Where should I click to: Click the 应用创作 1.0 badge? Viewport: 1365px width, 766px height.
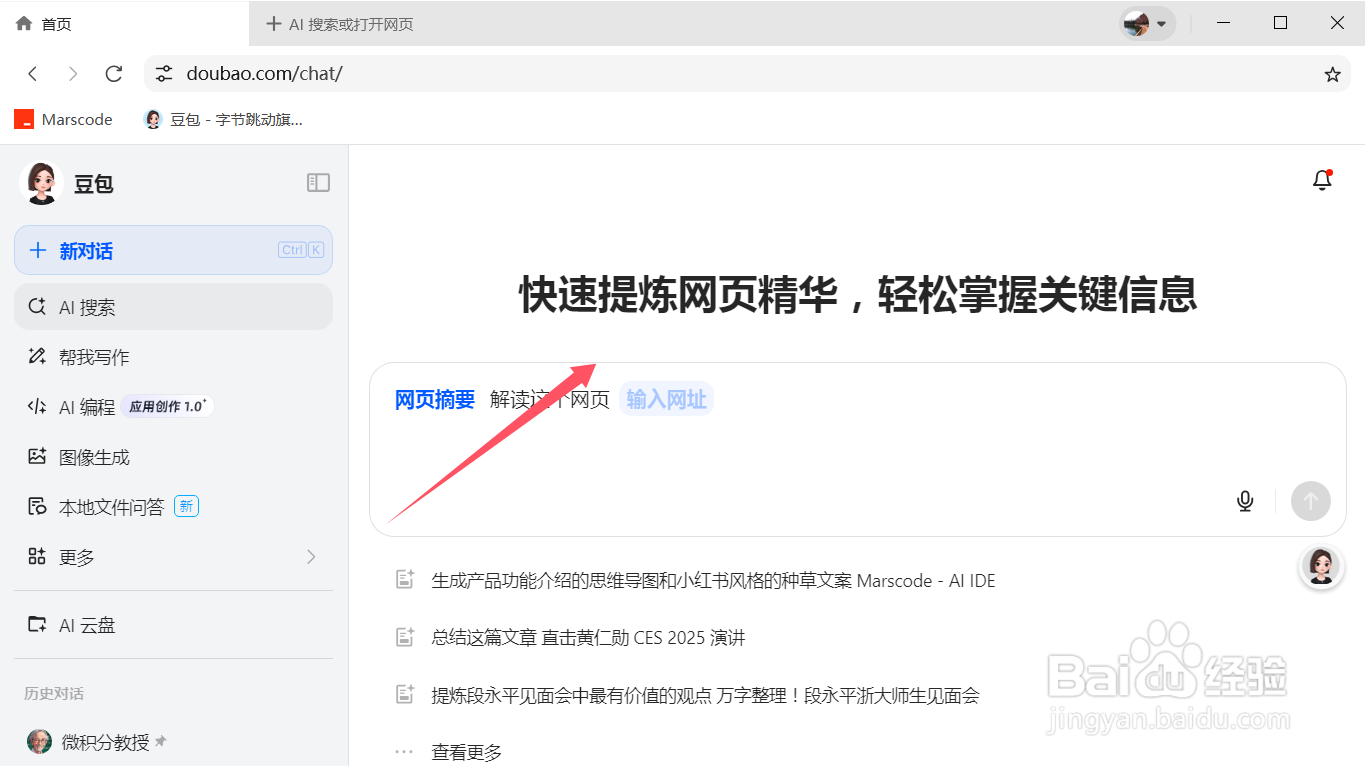(x=167, y=406)
